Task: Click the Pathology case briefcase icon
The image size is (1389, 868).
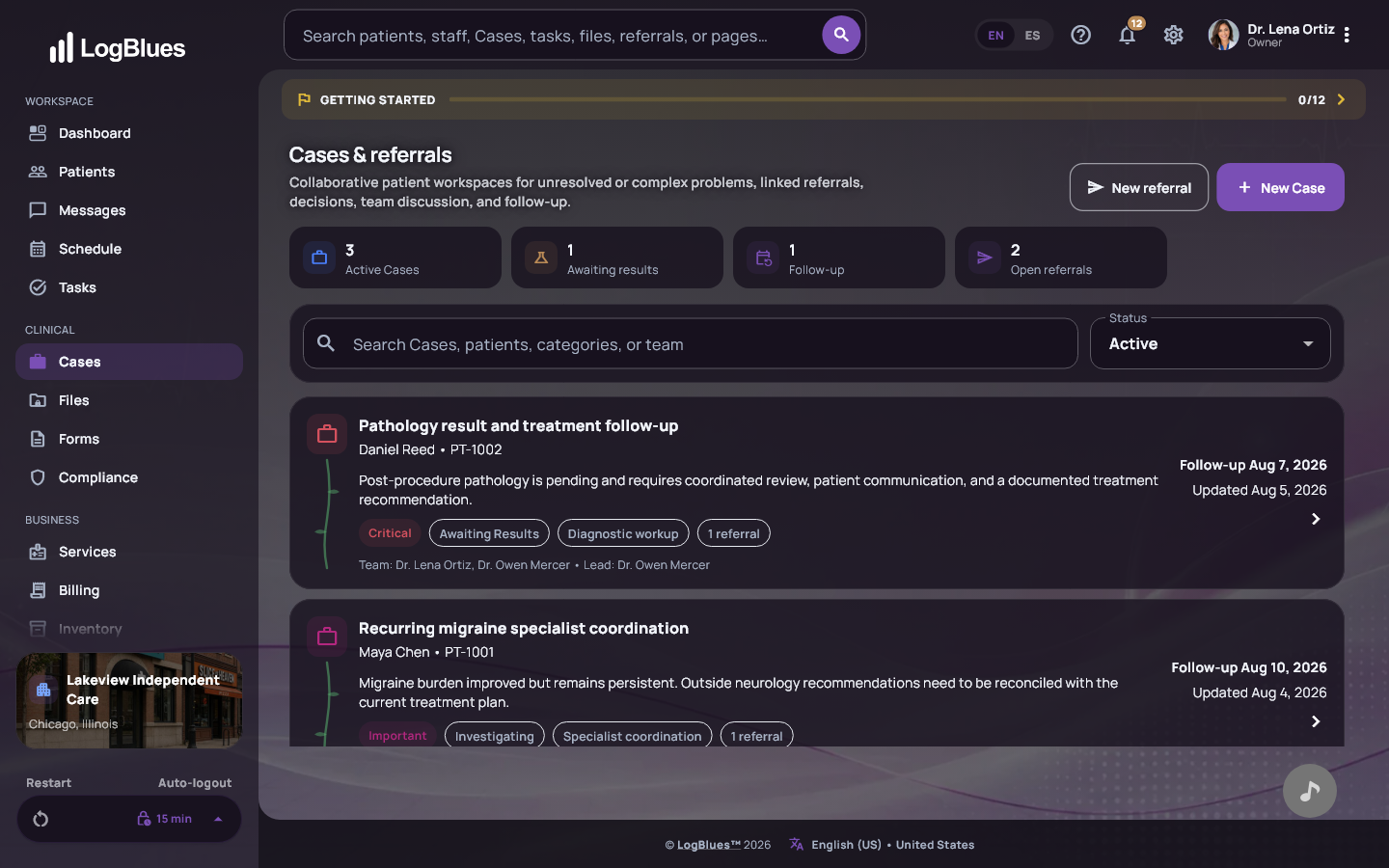Action: (327, 434)
